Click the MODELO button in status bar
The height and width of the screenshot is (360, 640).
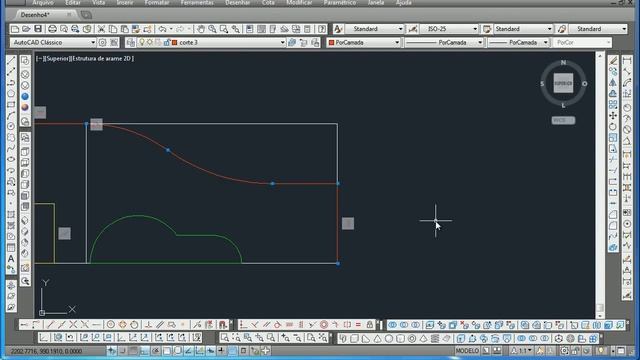pos(467,351)
